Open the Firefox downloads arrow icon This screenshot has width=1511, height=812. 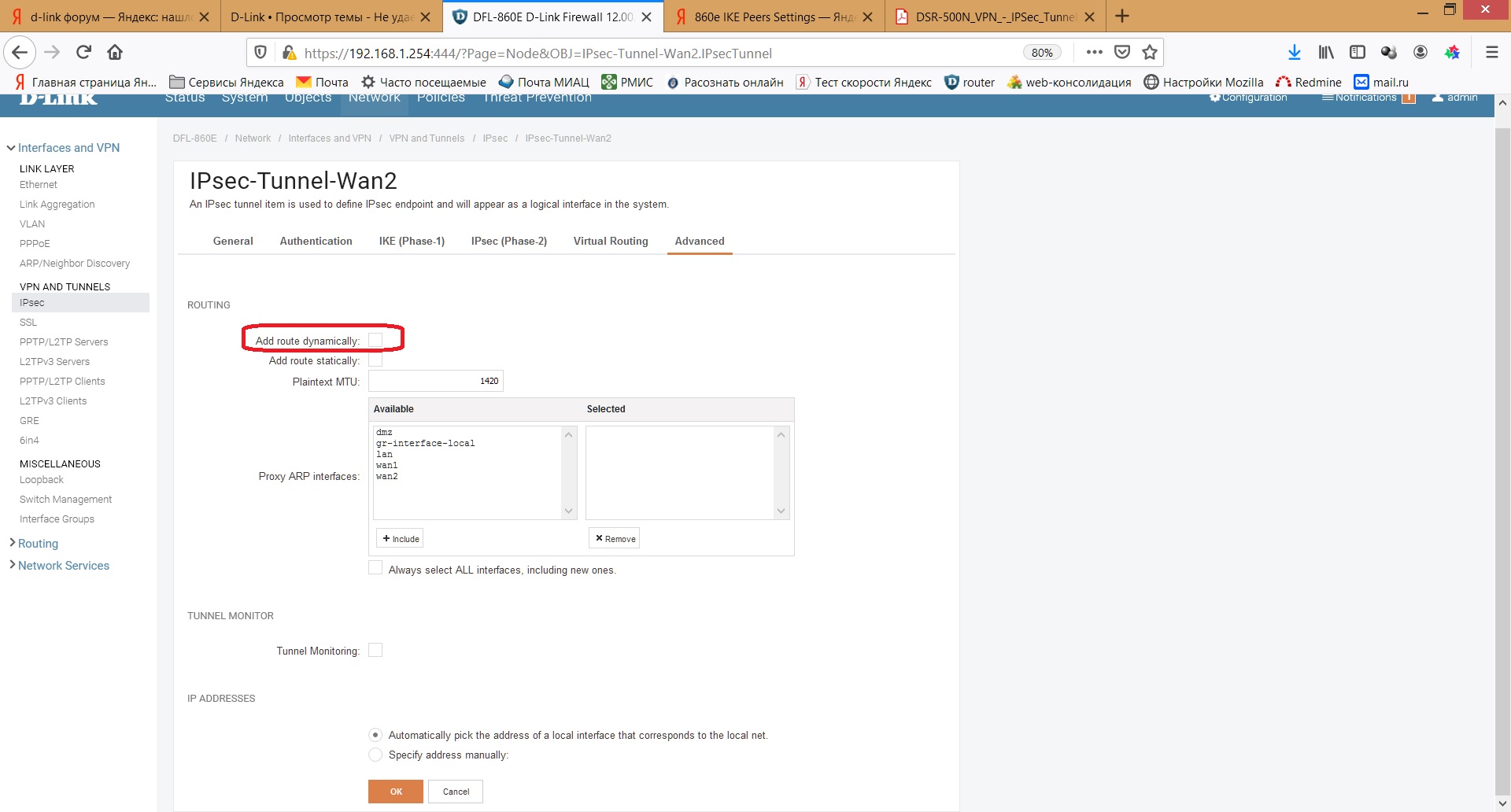tap(1294, 53)
